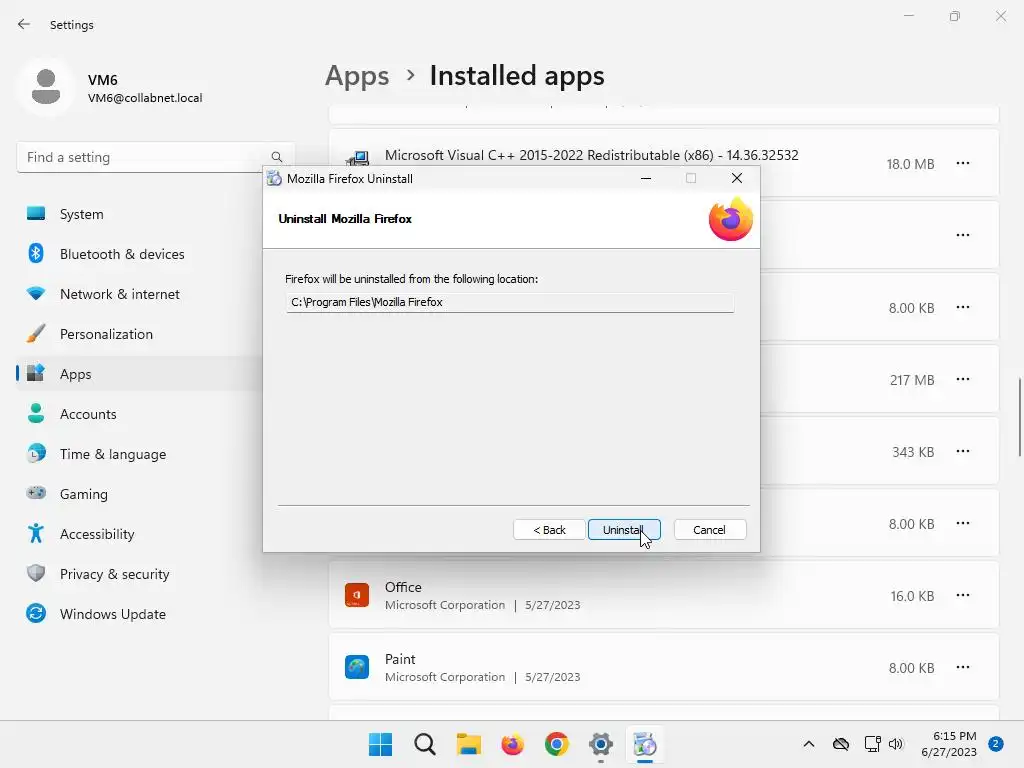
Task: Click the Network wifi icon in sidebar
Action: tap(36, 293)
